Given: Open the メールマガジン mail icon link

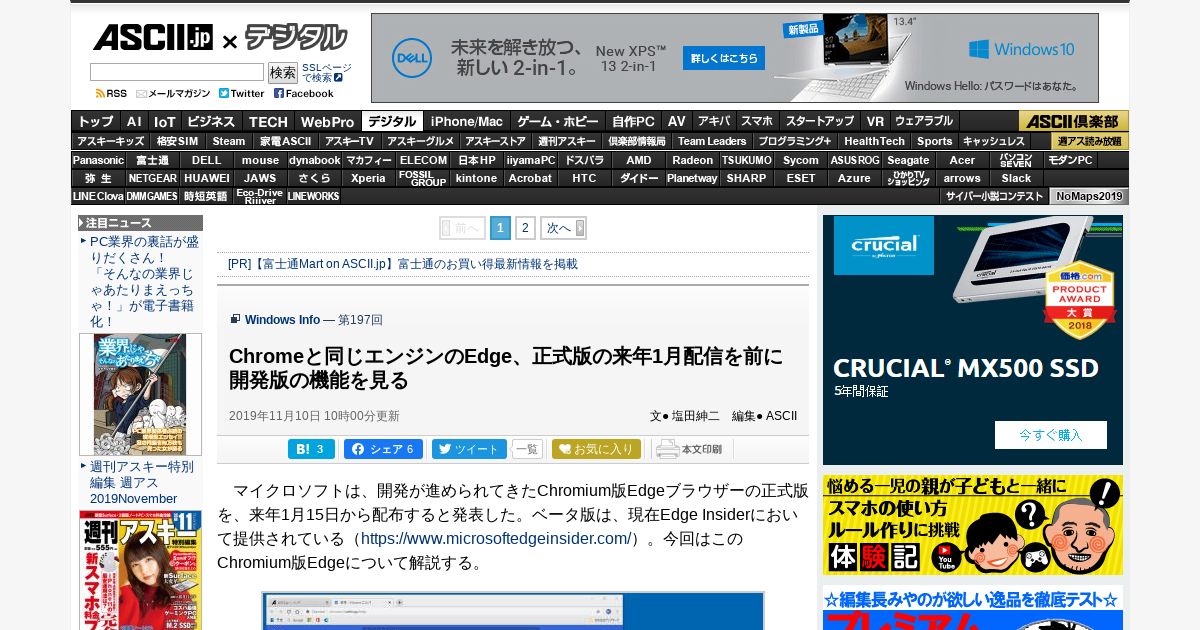Looking at the screenshot, I should (x=173, y=93).
